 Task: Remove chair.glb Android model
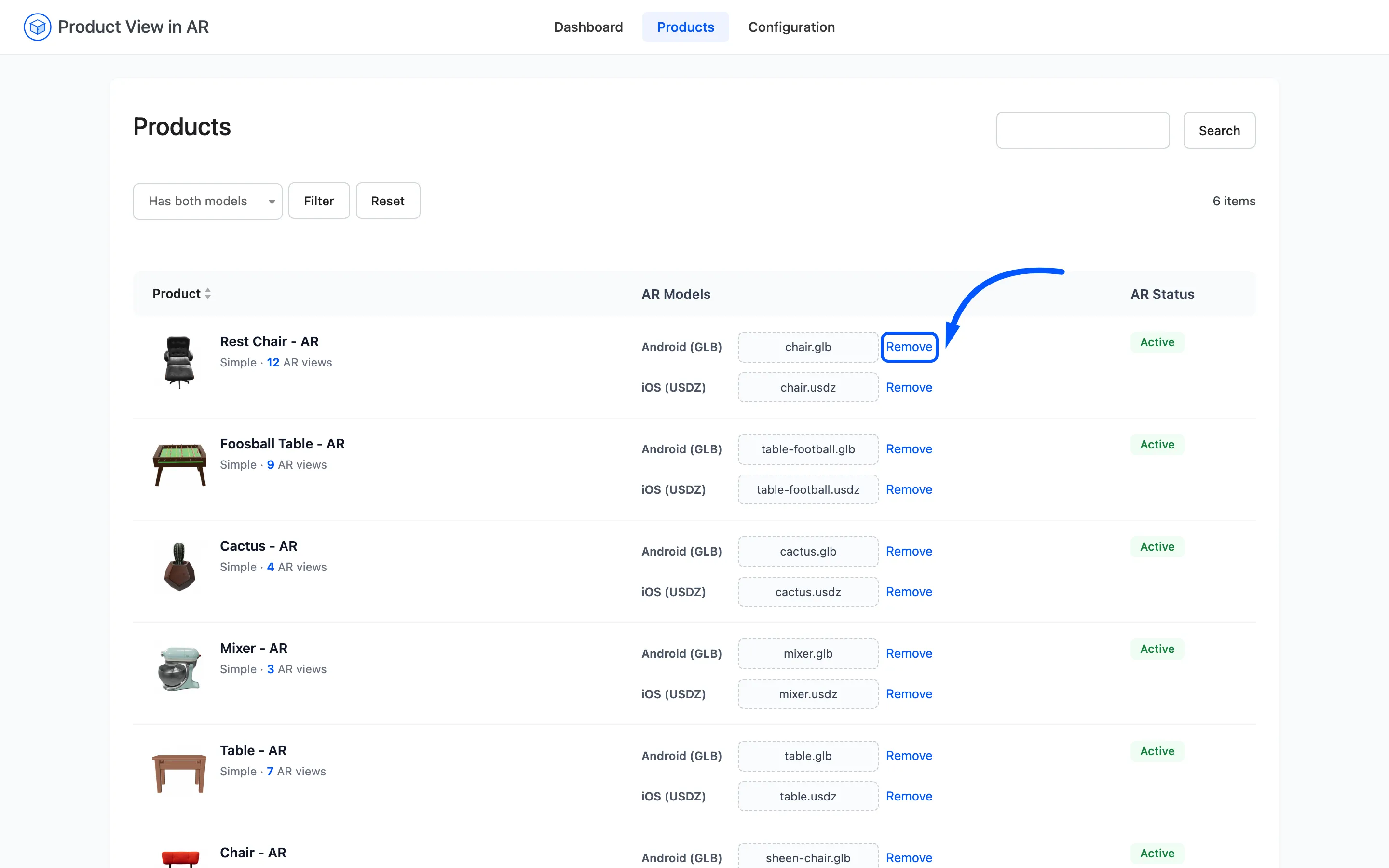(x=909, y=347)
